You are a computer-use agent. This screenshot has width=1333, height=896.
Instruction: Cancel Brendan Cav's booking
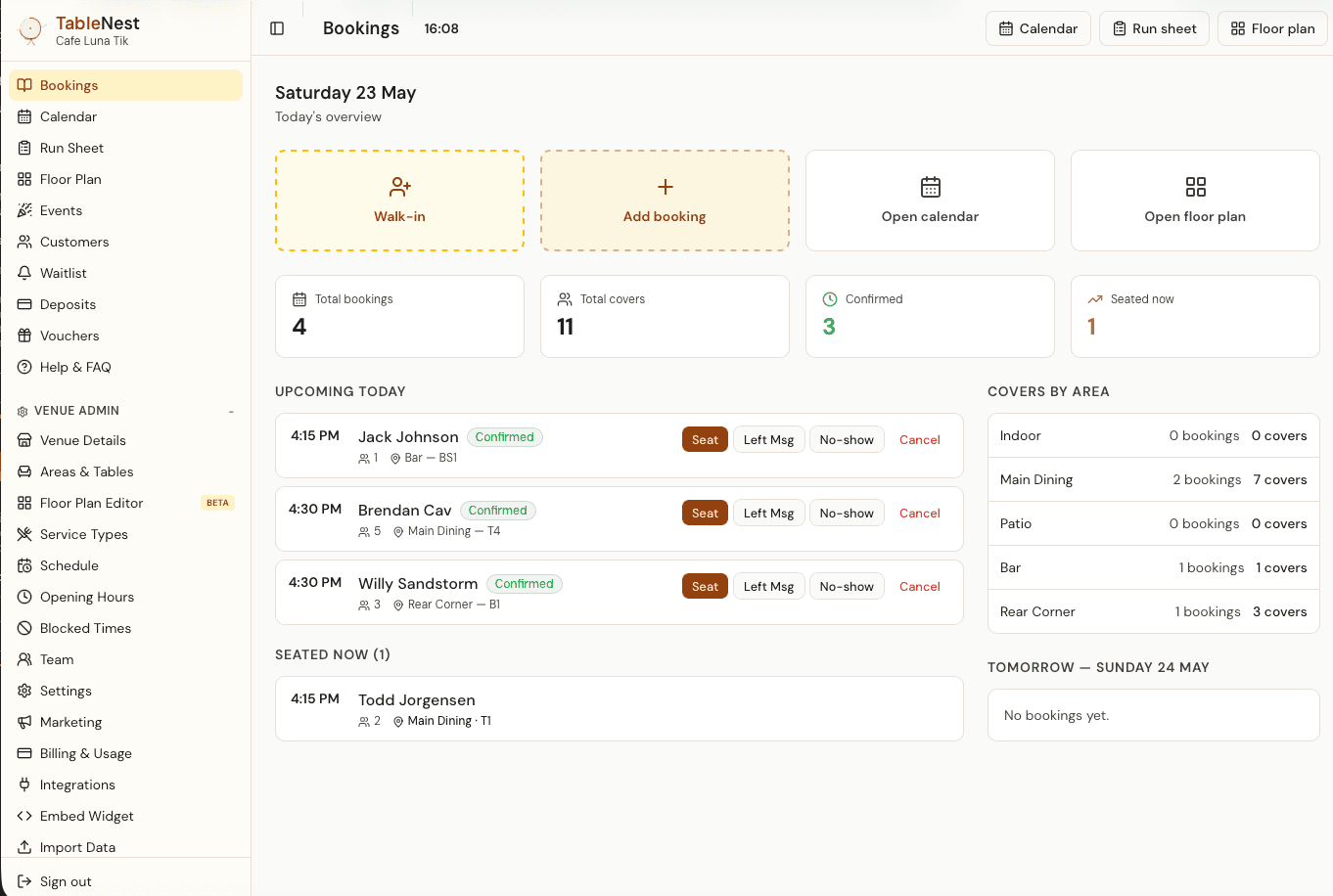pyautogui.click(x=920, y=513)
